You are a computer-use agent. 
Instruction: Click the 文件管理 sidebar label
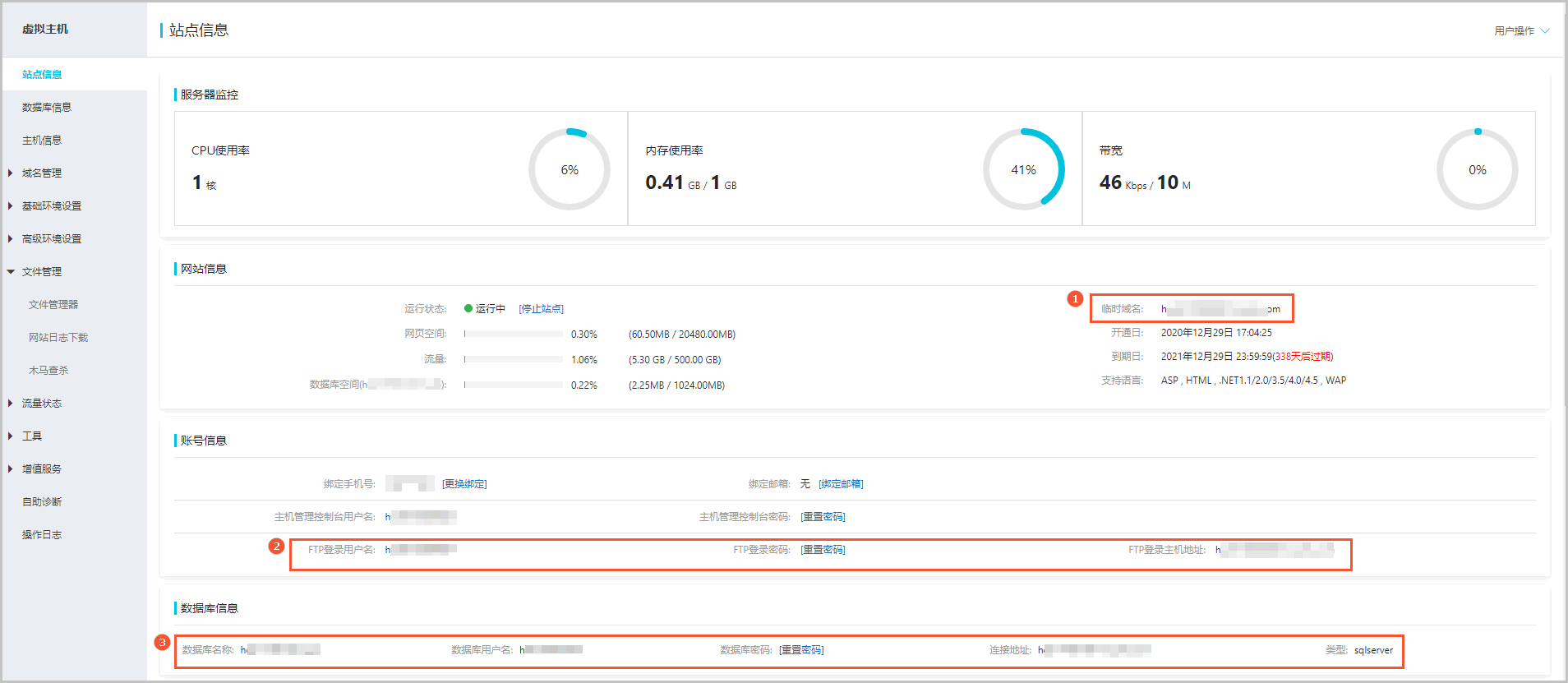(x=42, y=271)
